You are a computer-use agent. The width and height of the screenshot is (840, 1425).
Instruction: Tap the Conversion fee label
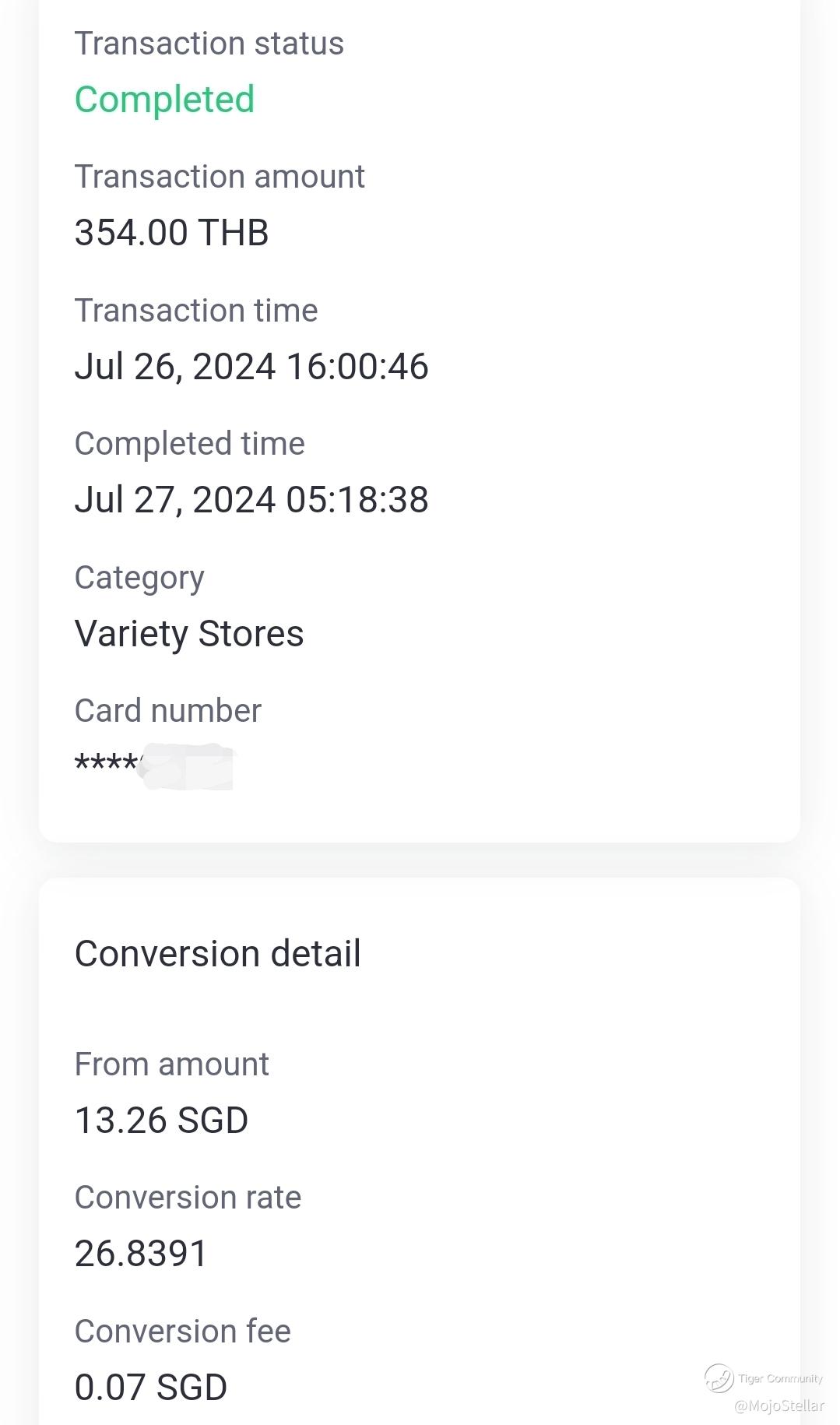pyautogui.click(x=182, y=1332)
